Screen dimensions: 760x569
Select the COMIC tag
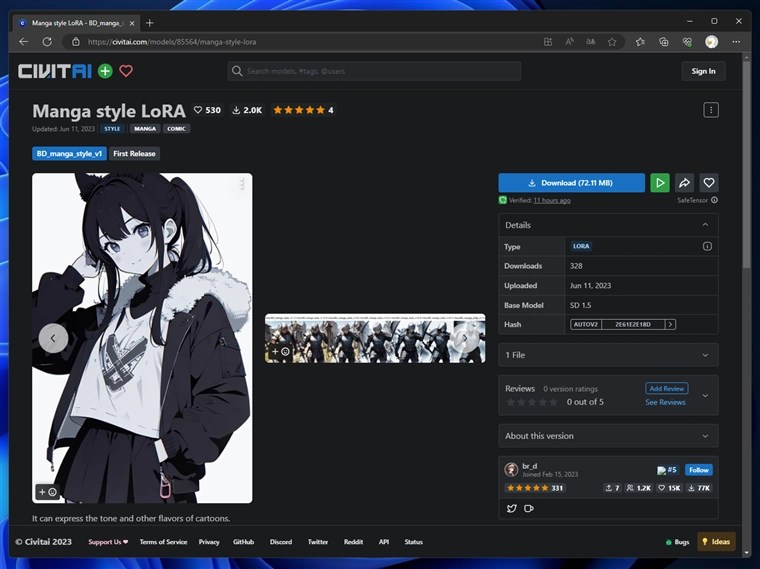click(176, 128)
